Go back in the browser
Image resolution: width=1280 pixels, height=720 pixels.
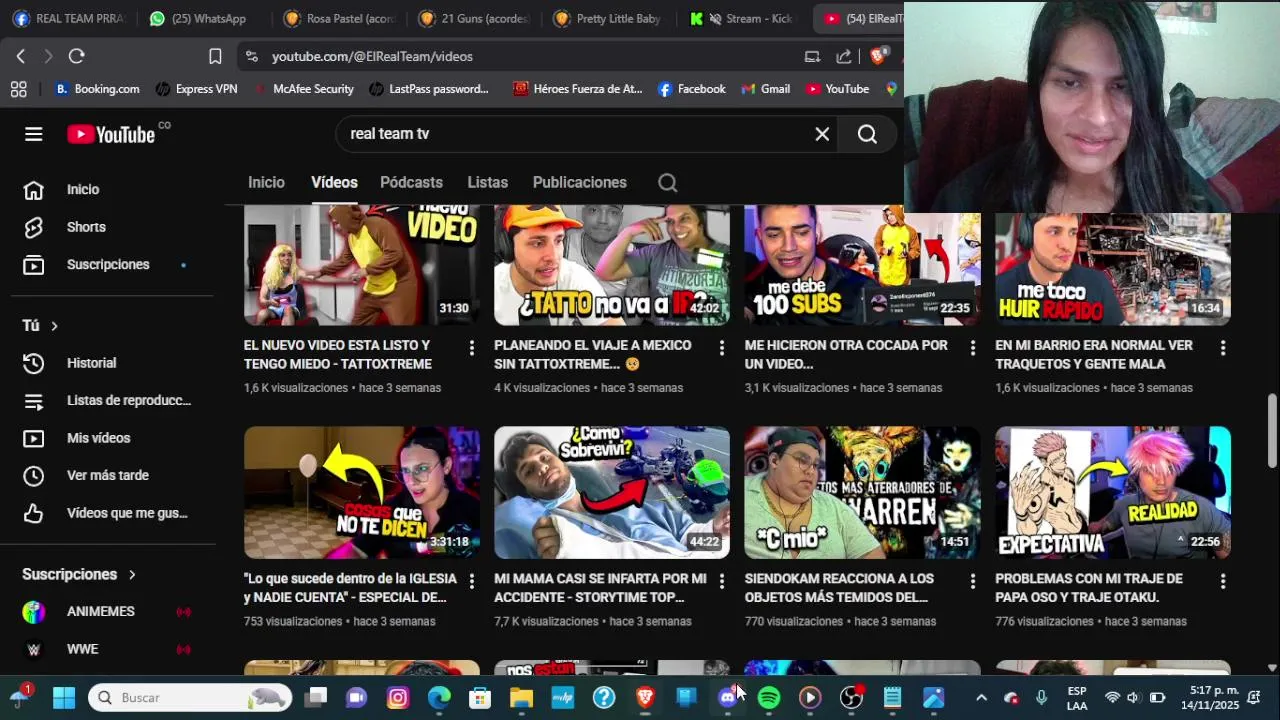(21, 56)
